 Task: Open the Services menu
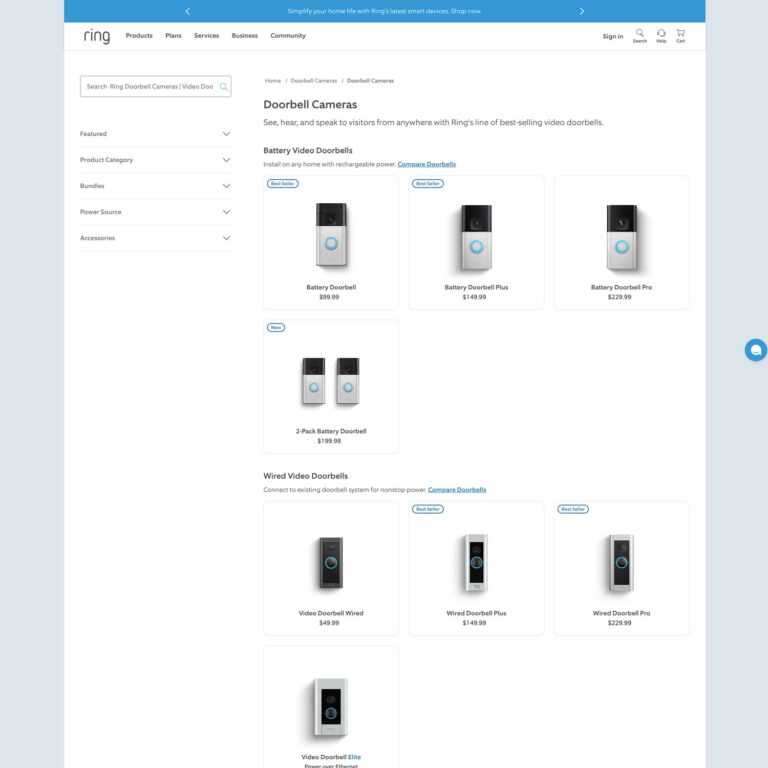[206, 36]
